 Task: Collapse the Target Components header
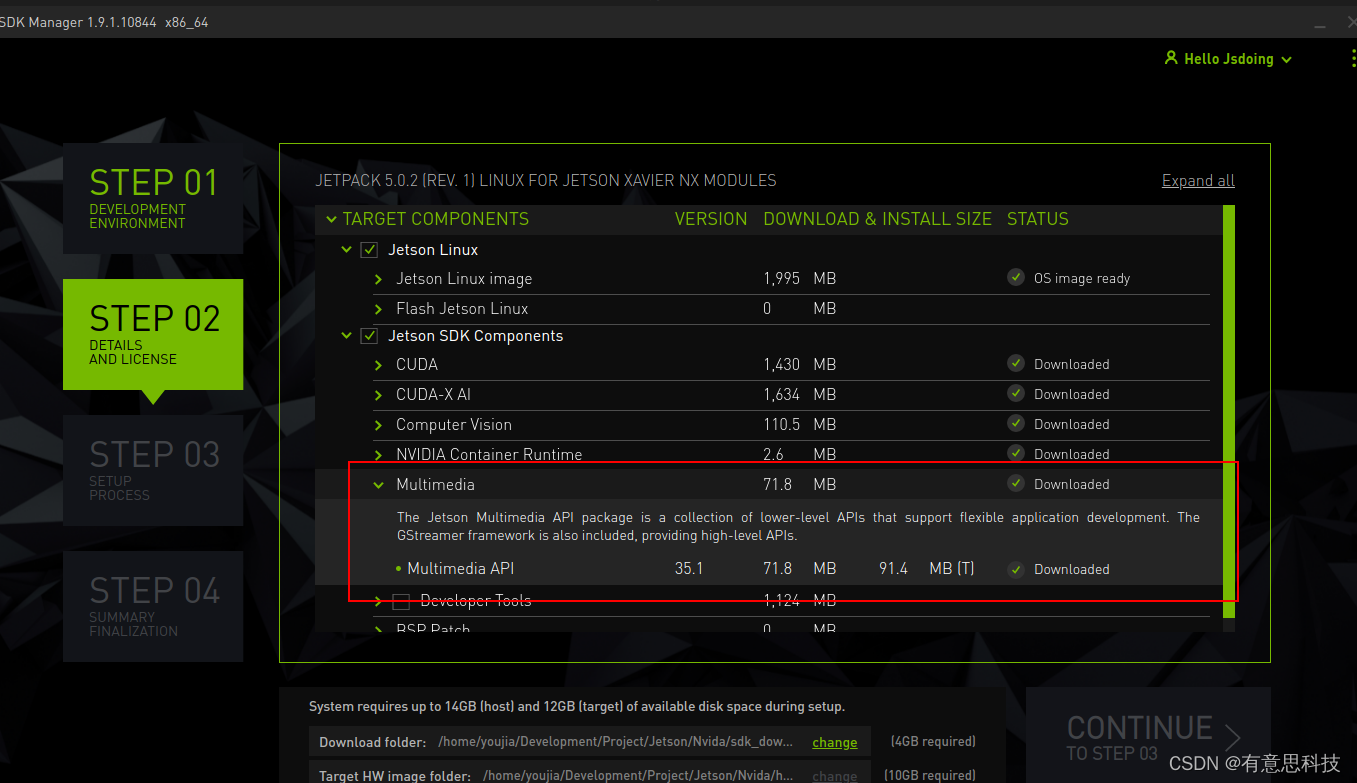tap(332, 219)
